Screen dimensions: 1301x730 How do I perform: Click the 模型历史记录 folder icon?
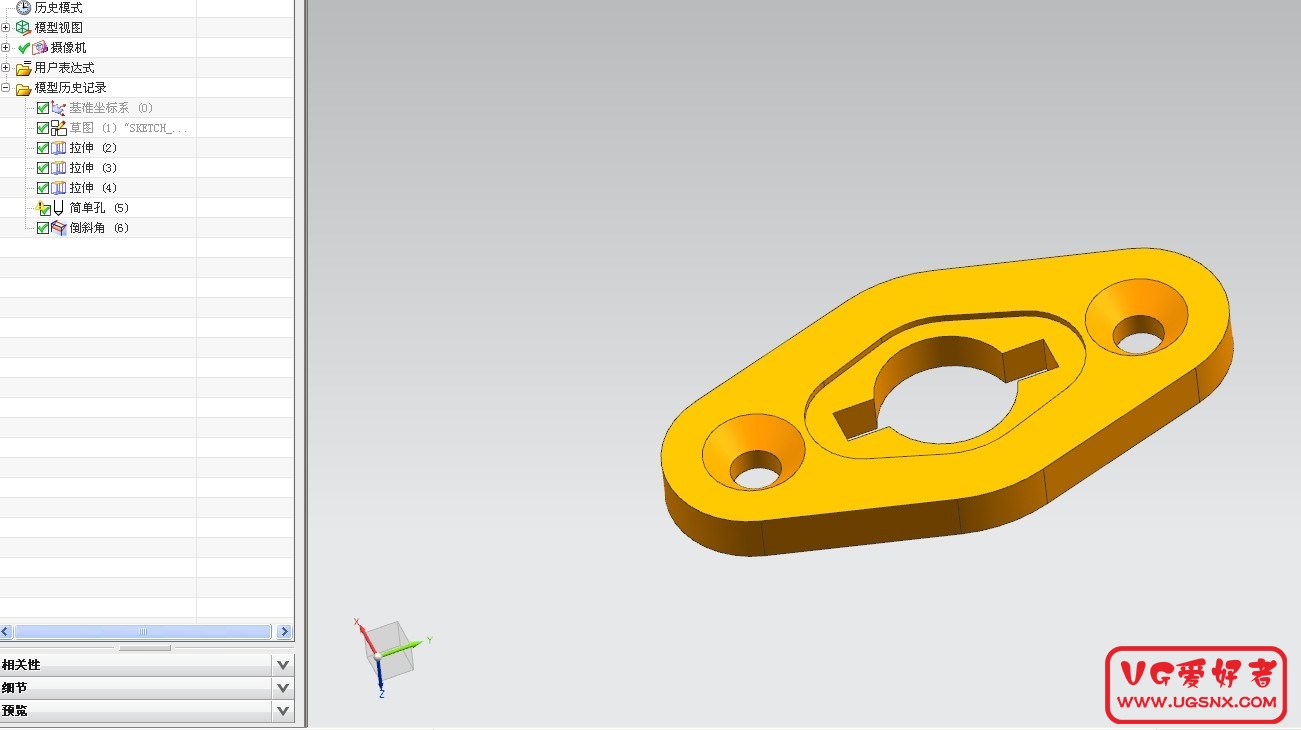[x=24, y=88]
